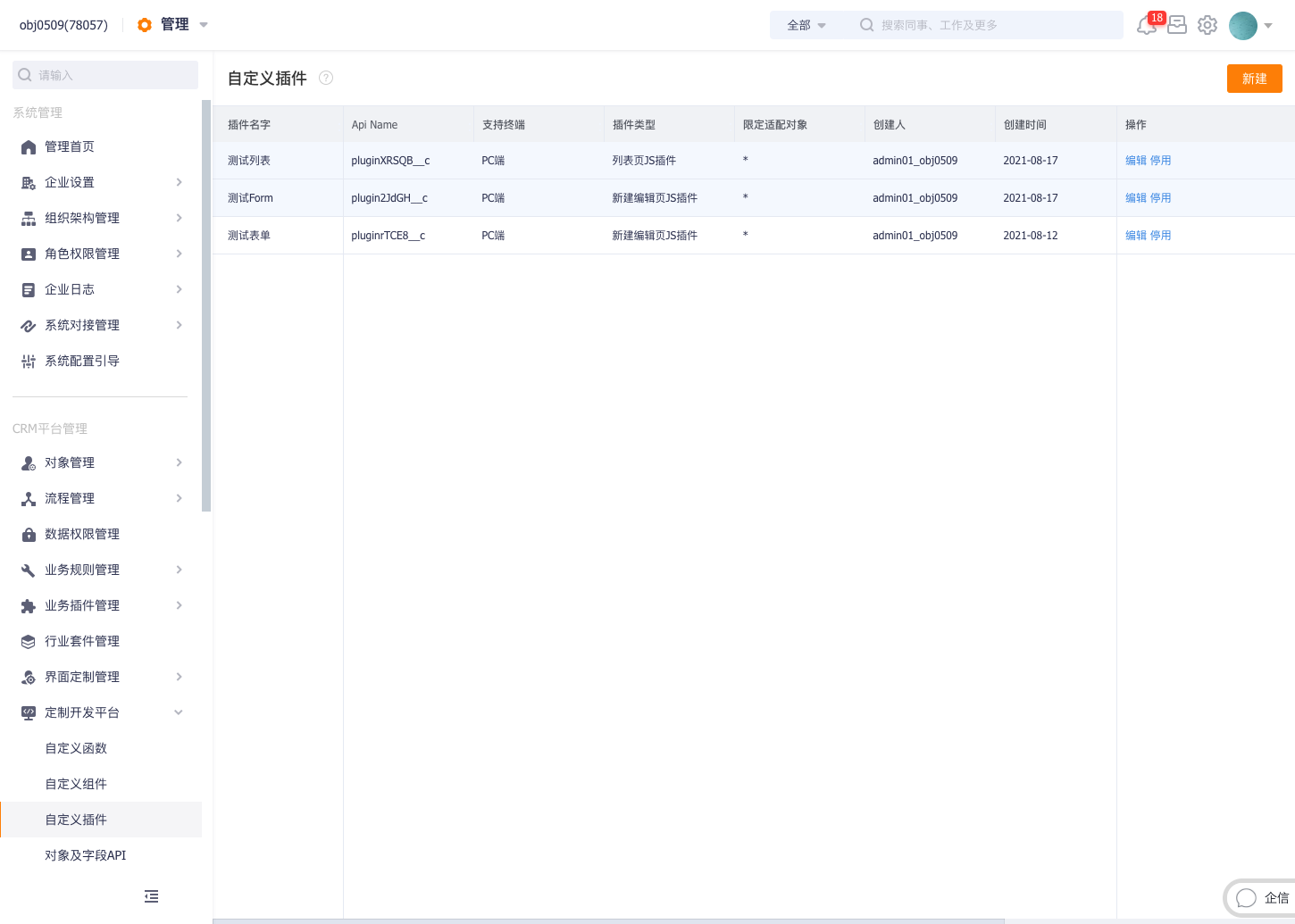Select 自定义插件 in the sidebar
The image size is (1295, 924).
pyautogui.click(x=101, y=820)
